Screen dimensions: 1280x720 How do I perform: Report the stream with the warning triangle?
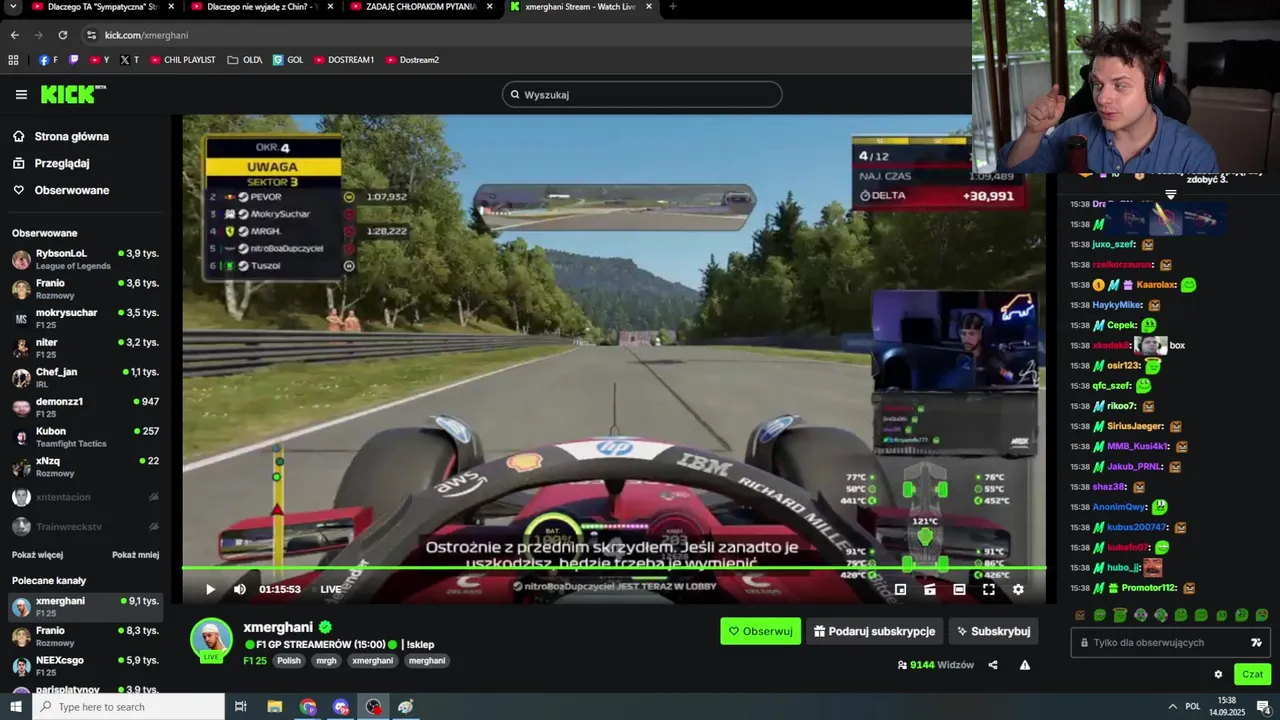point(1025,665)
